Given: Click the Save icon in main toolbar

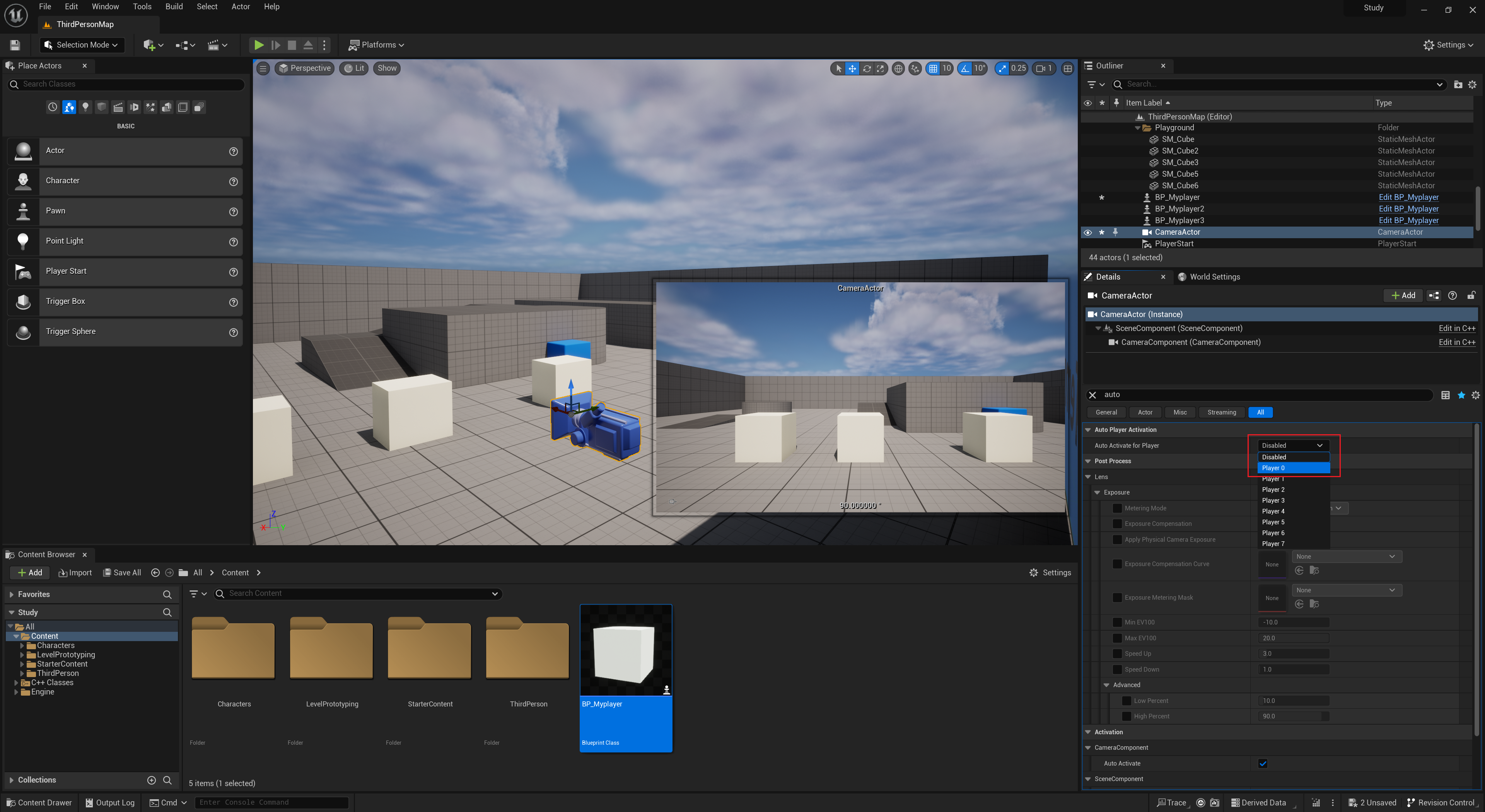Looking at the screenshot, I should tap(15, 45).
